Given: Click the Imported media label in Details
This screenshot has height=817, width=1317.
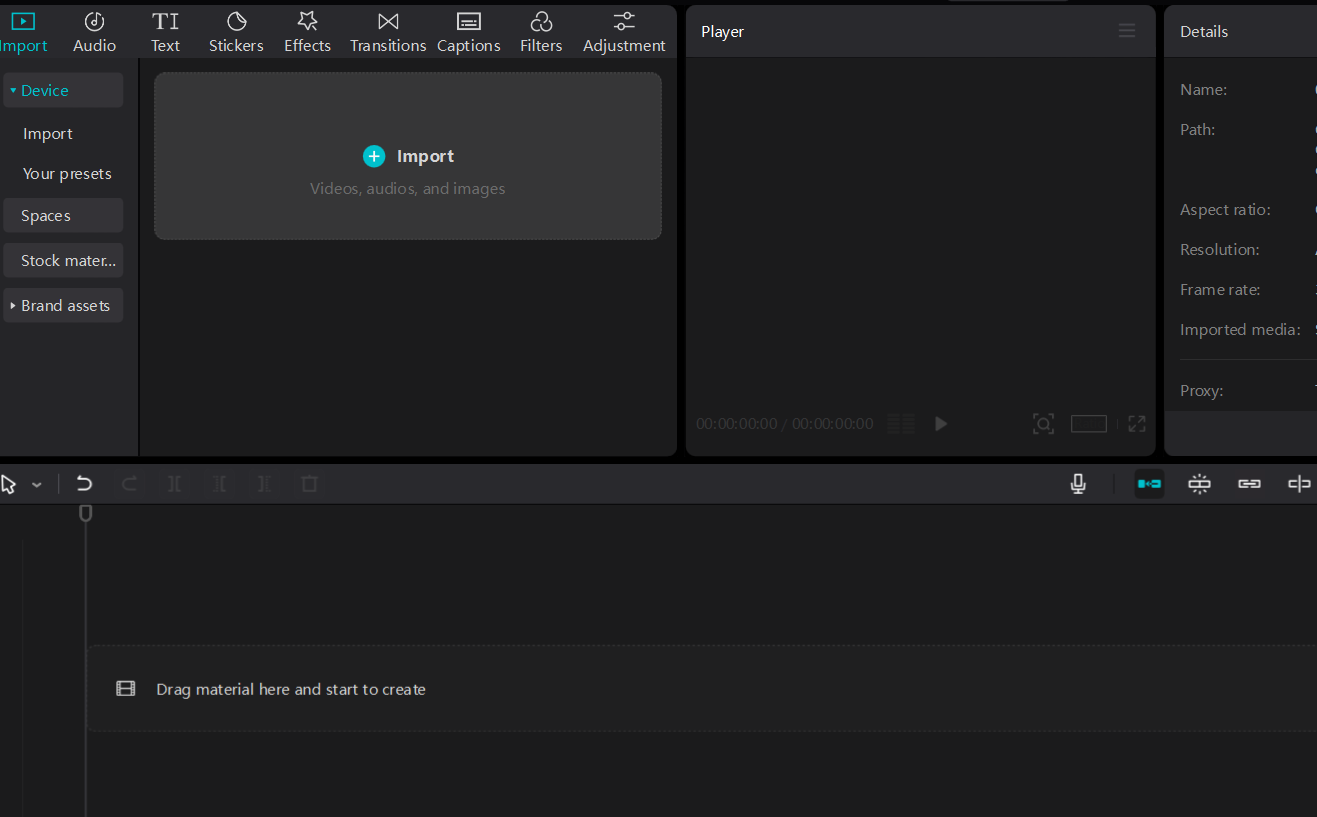Looking at the screenshot, I should pyautogui.click(x=1240, y=330).
